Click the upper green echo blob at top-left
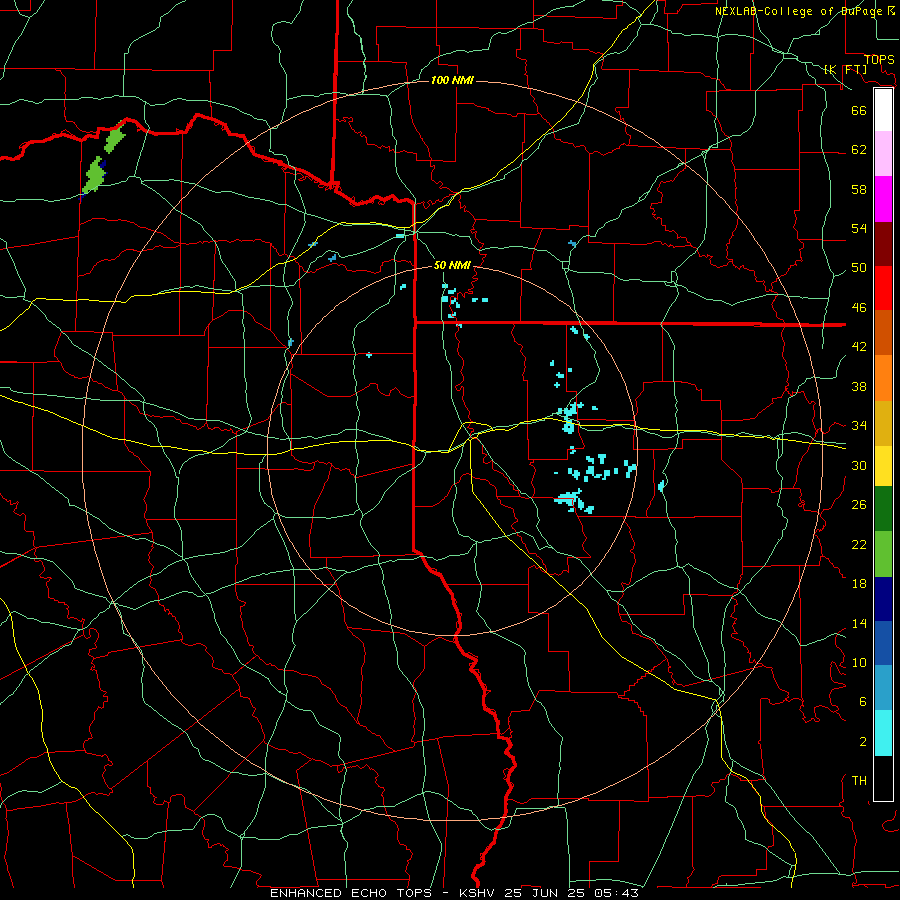This screenshot has width=900, height=900. [115, 138]
